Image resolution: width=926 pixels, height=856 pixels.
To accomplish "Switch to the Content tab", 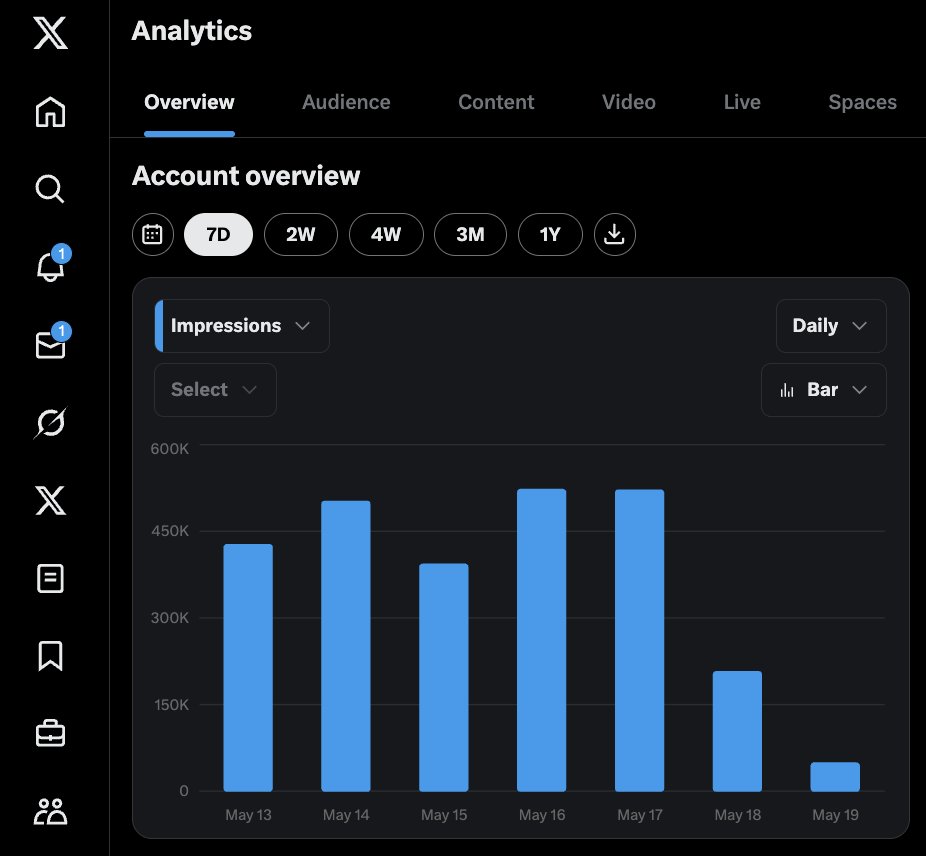I will click(496, 102).
